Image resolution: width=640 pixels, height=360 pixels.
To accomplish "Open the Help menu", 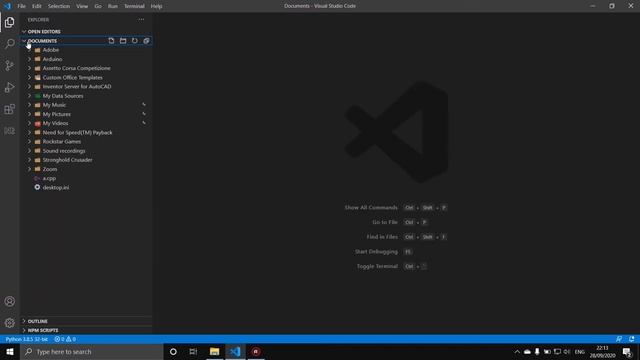I will pos(156,6).
